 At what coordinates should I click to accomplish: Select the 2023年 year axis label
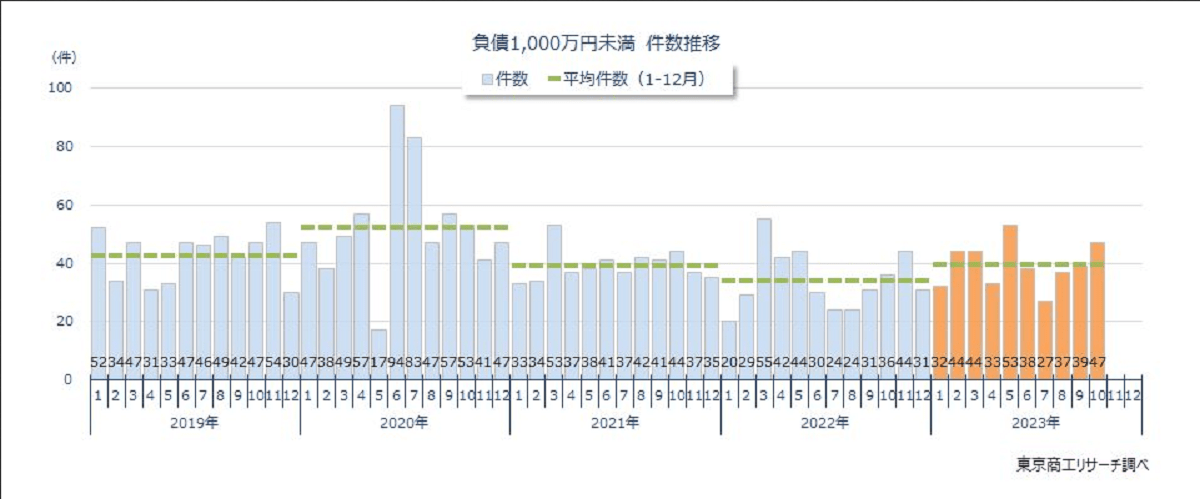pyautogui.click(x=1035, y=423)
